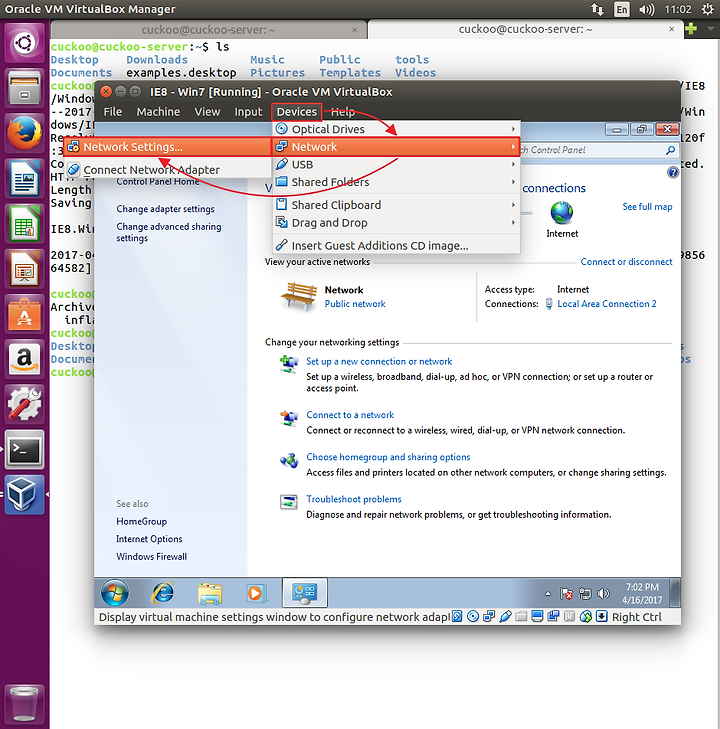Image resolution: width=720 pixels, height=729 pixels.
Task: Expand the Shared Clipboard submenu
Action: click(x=396, y=205)
